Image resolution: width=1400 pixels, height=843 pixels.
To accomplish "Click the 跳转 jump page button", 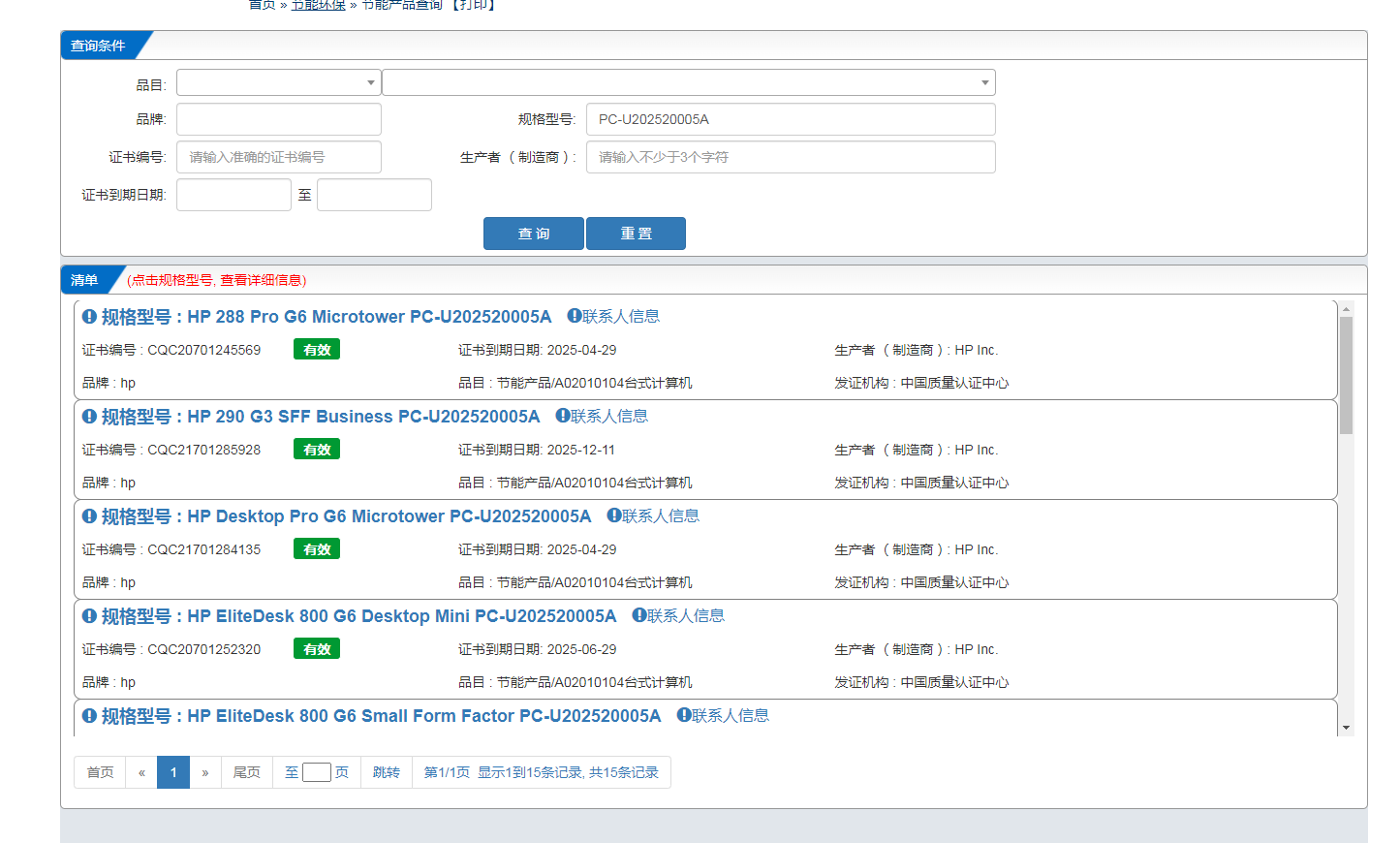I will 386,772.
